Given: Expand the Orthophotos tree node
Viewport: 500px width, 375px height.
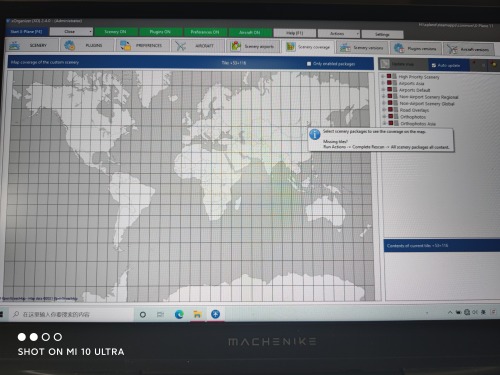Looking at the screenshot, I should point(384,116).
